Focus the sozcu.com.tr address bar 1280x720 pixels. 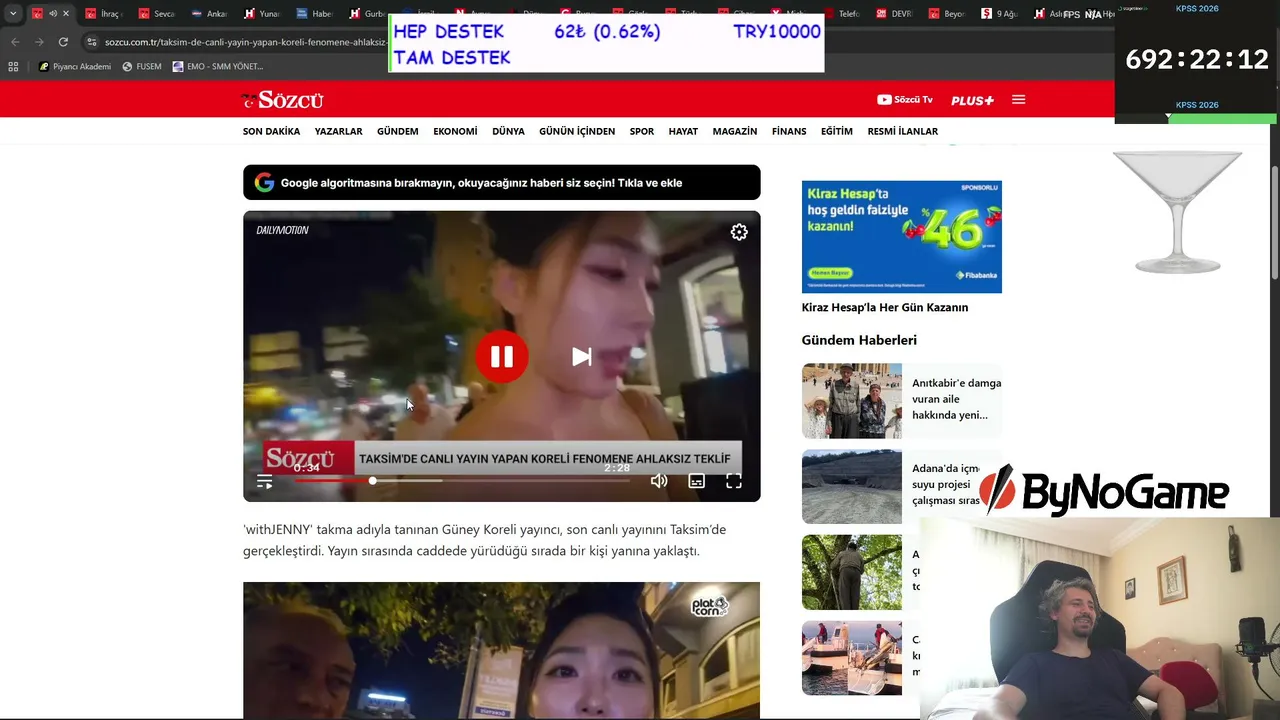[x=245, y=42]
